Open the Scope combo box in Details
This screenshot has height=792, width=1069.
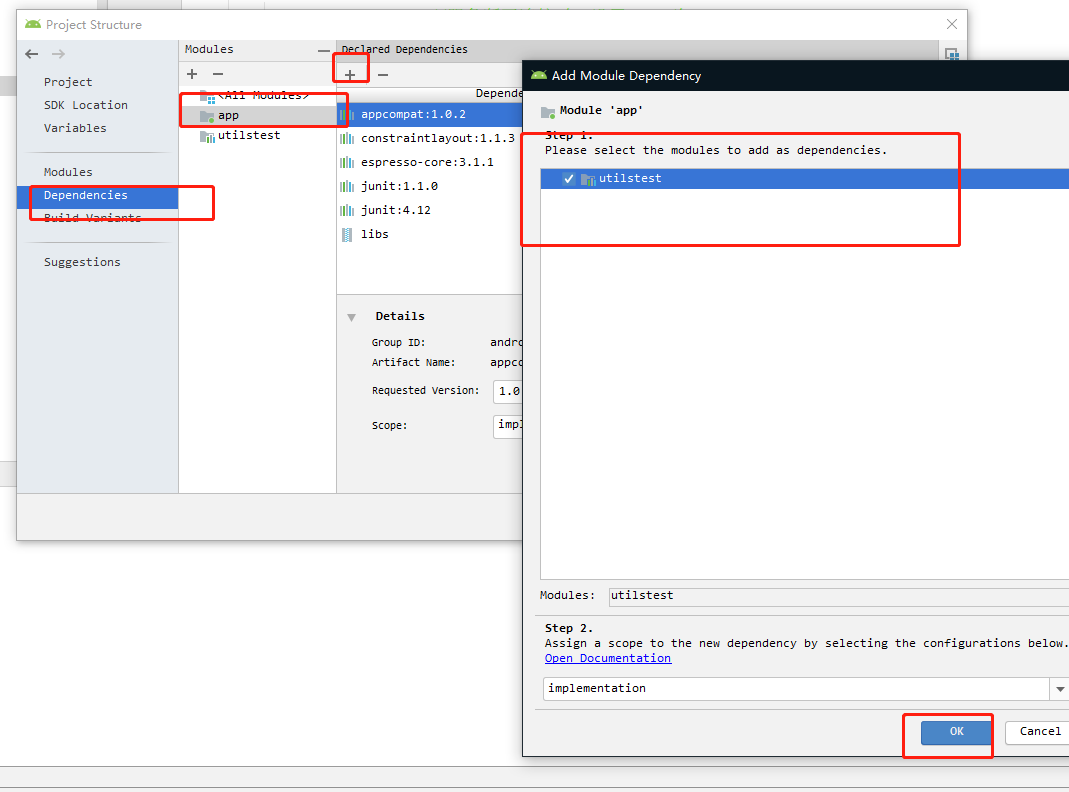508,425
